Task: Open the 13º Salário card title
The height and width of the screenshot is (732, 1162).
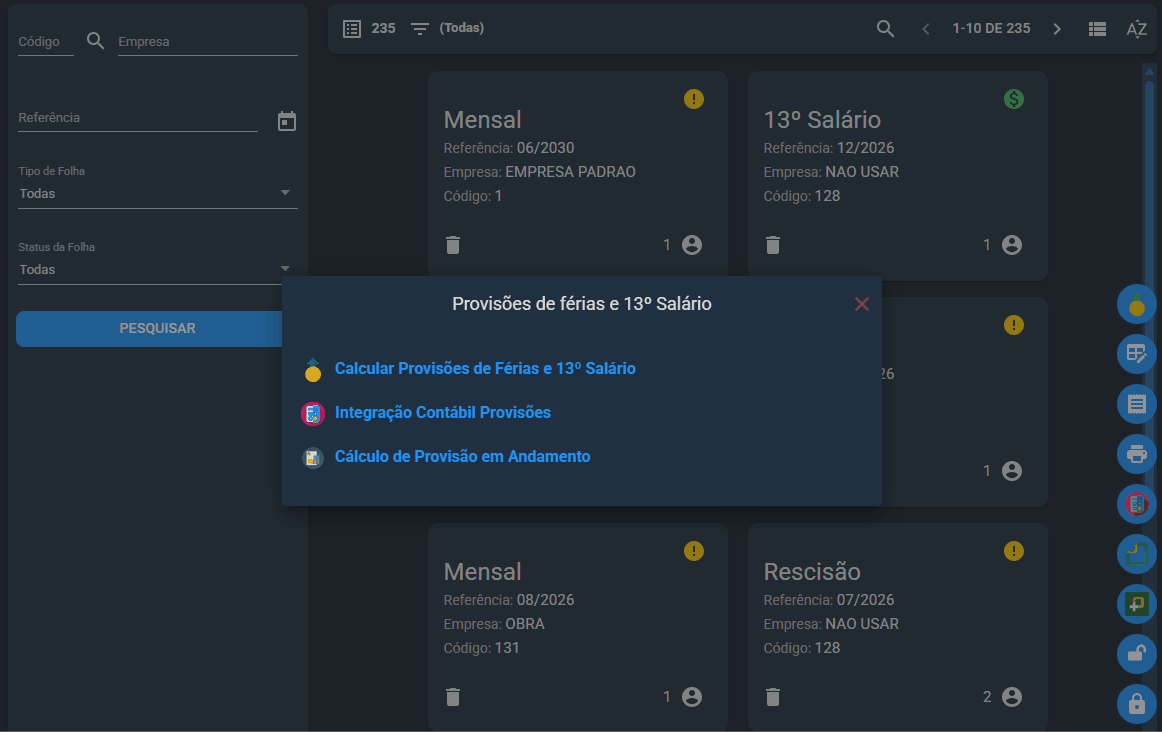Action: (x=822, y=120)
